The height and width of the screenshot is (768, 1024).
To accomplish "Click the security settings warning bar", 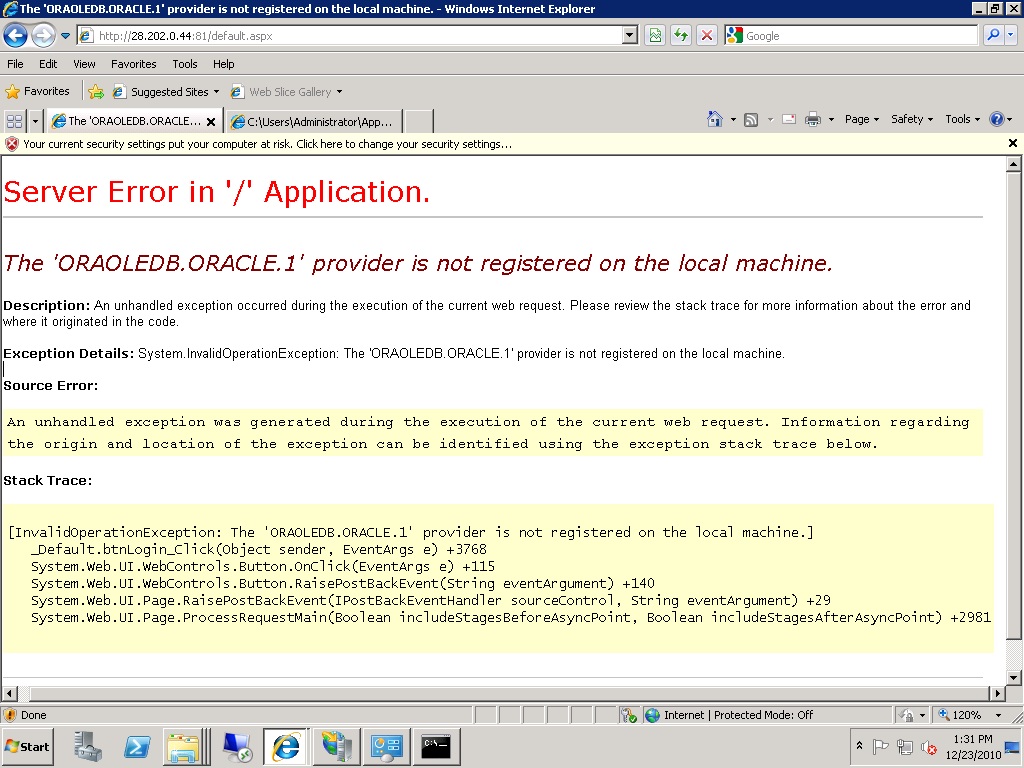I will 267,144.
